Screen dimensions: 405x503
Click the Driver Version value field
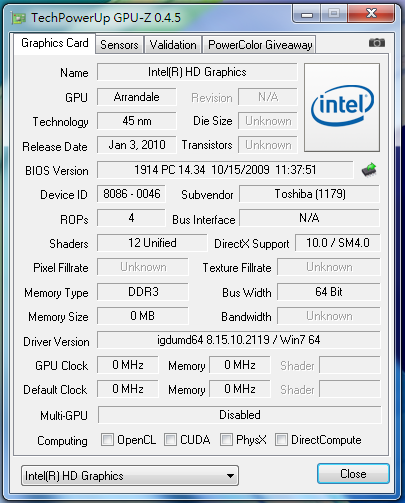coord(239,340)
